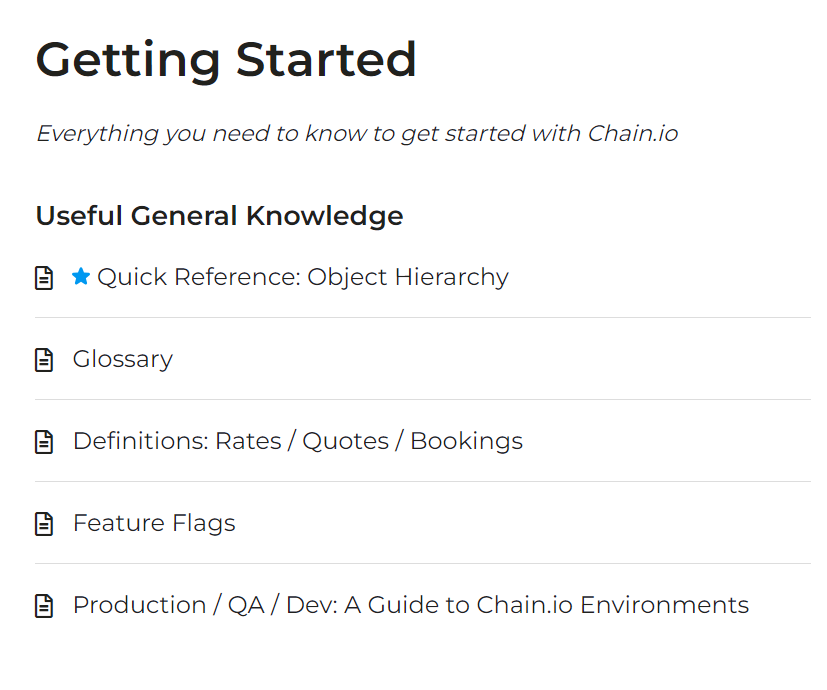The height and width of the screenshot is (690, 827).
Task: Open Definitions: Rates / Quotes / Bookings article
Action: click(x=297, y=441)
